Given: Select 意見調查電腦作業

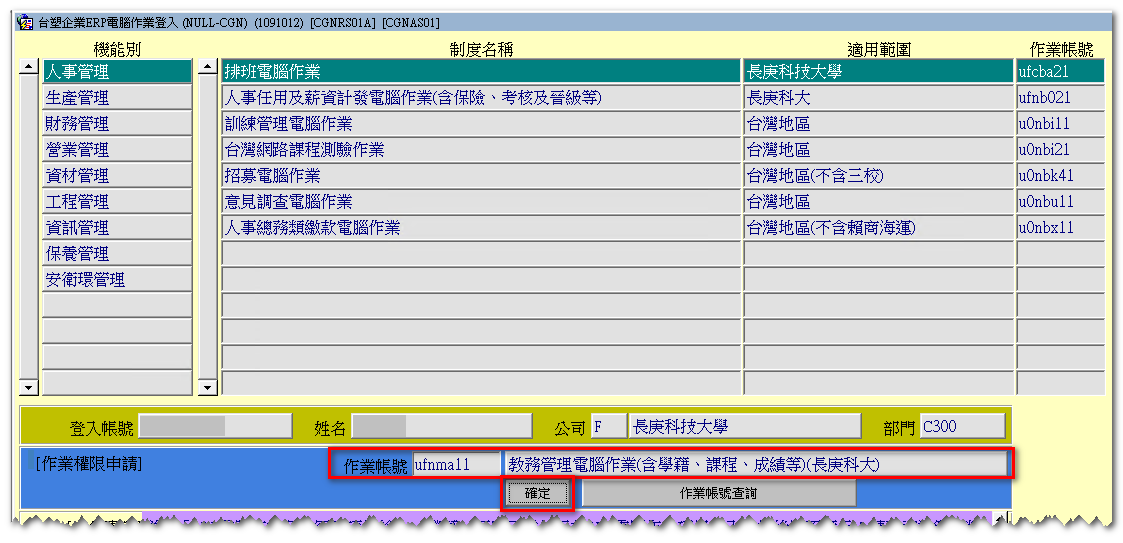Looking at the screenshot, I should 481,201.
